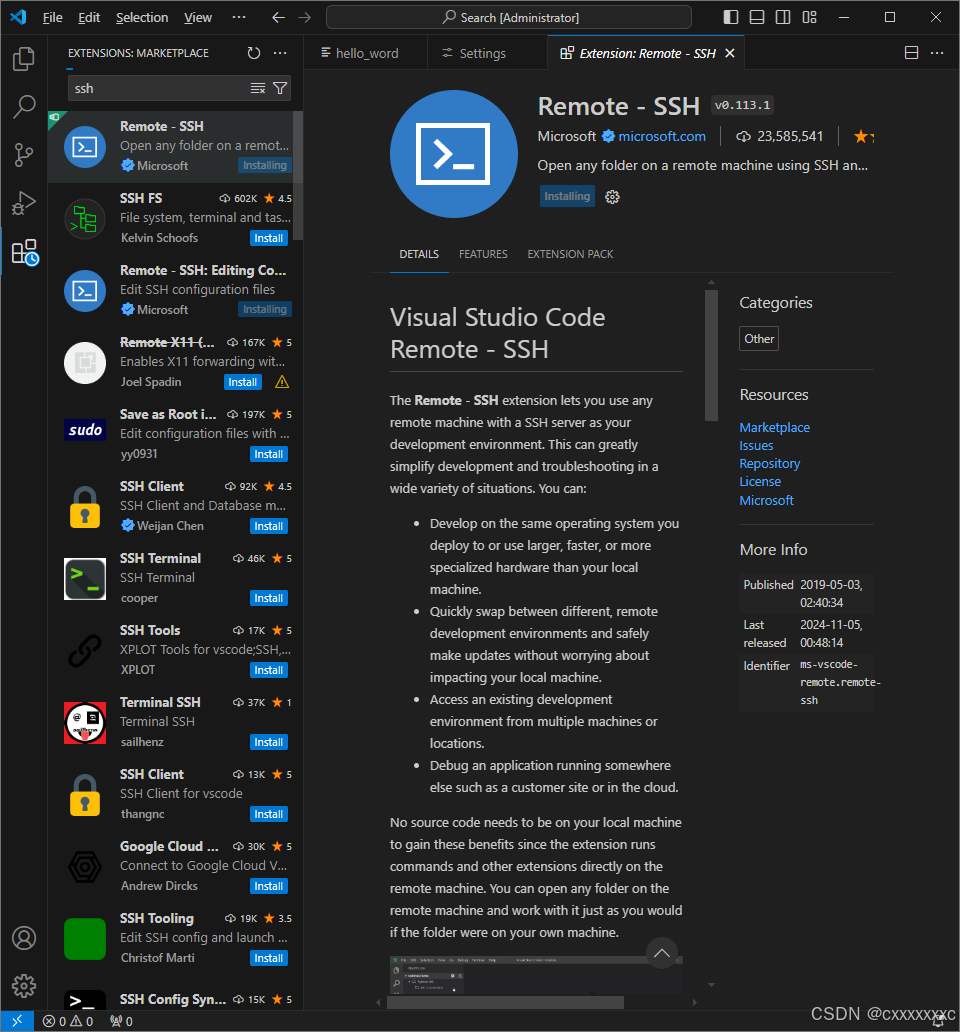
Task: Select the sudo Save as Root icon
Action: [85, 430]
